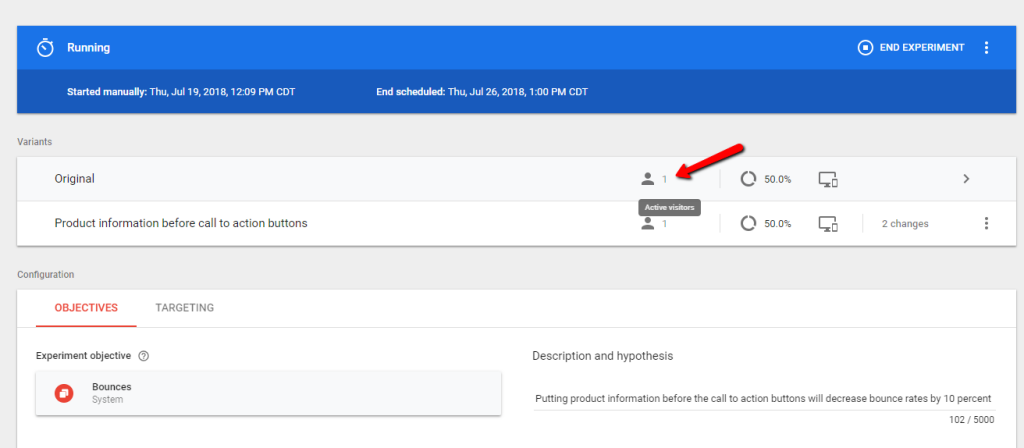Click the Running stopwatch icon
Viewport: 1024px width, 448px height.
[45, 48]
